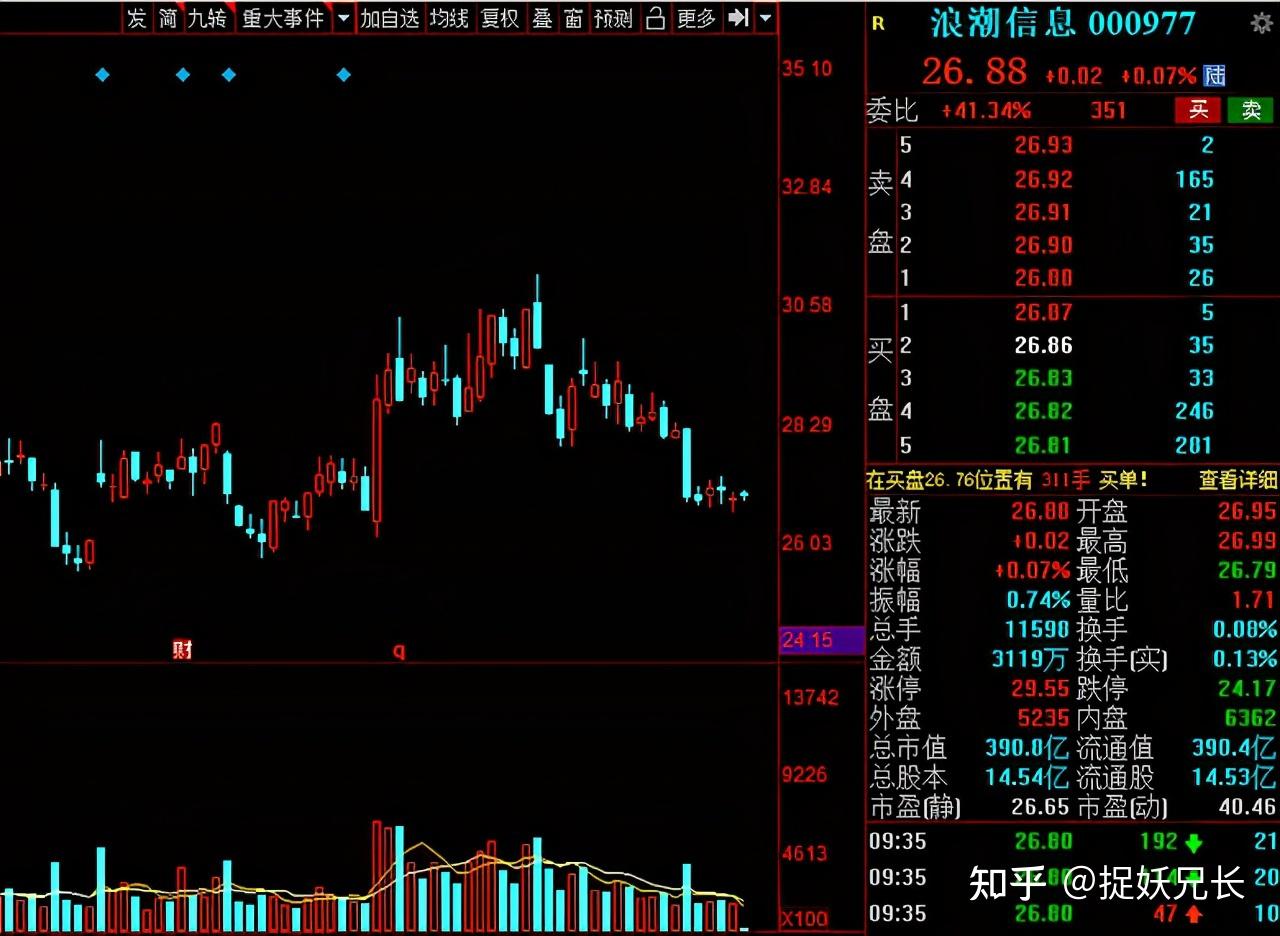Open the settings gear in quote panel

pyautogui.click(x=1260, y=23)
